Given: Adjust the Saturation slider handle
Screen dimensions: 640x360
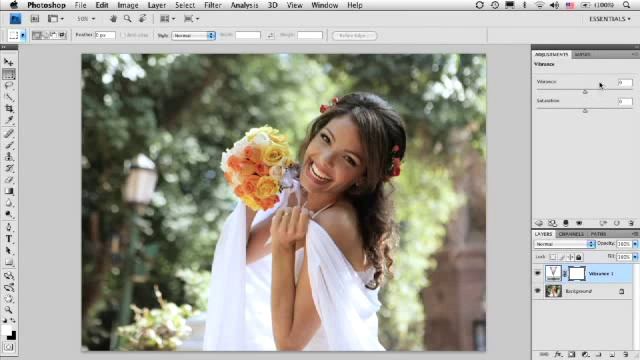Looking at the screenshot, I should (585, 111).
